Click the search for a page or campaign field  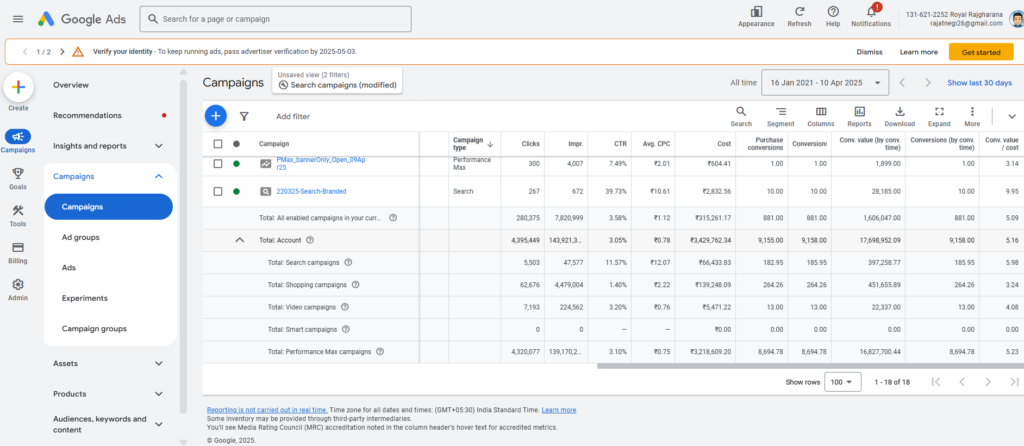[x=276, y=19]
